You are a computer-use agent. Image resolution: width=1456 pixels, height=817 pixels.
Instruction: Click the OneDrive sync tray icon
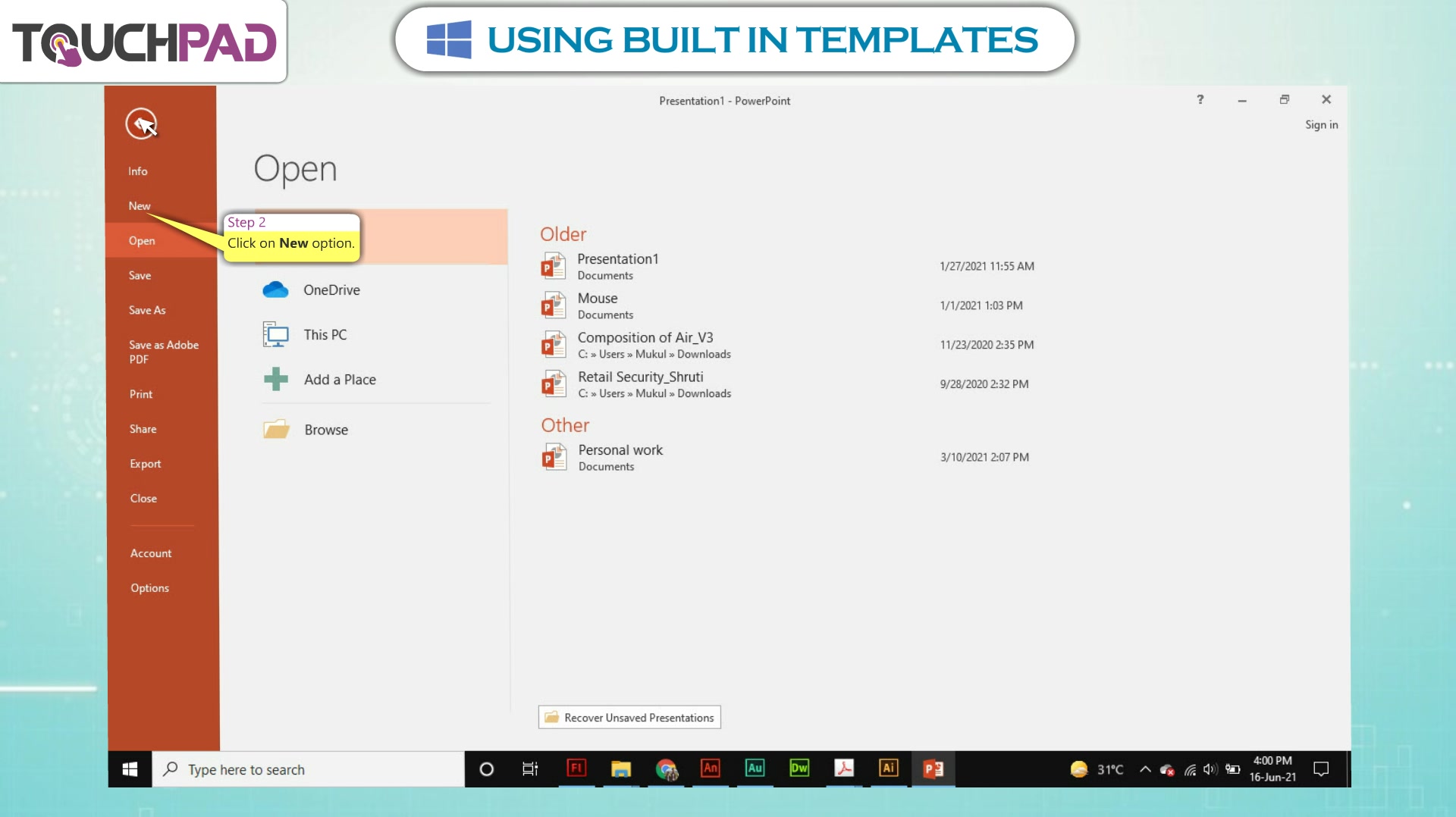[x=1168, y=770]
